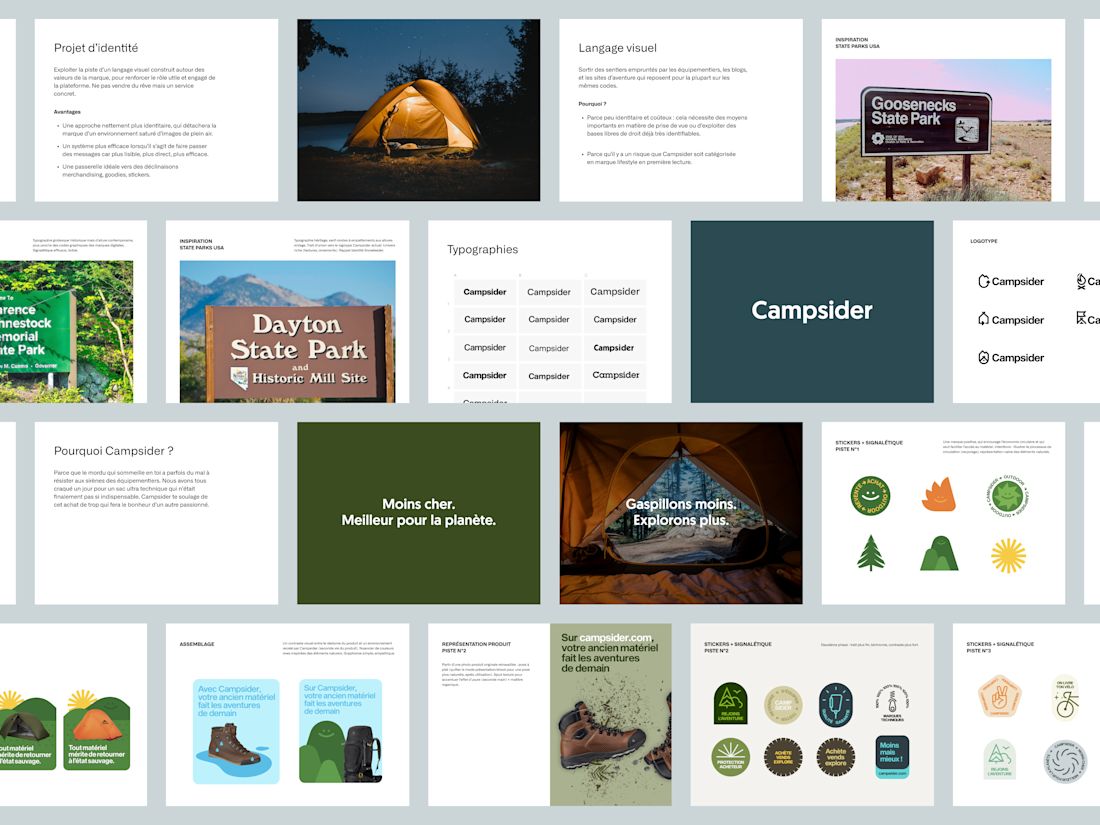1100x825 pixels.
Task: Click the orange tent landscape sticker
Action: tap(97, 730)
